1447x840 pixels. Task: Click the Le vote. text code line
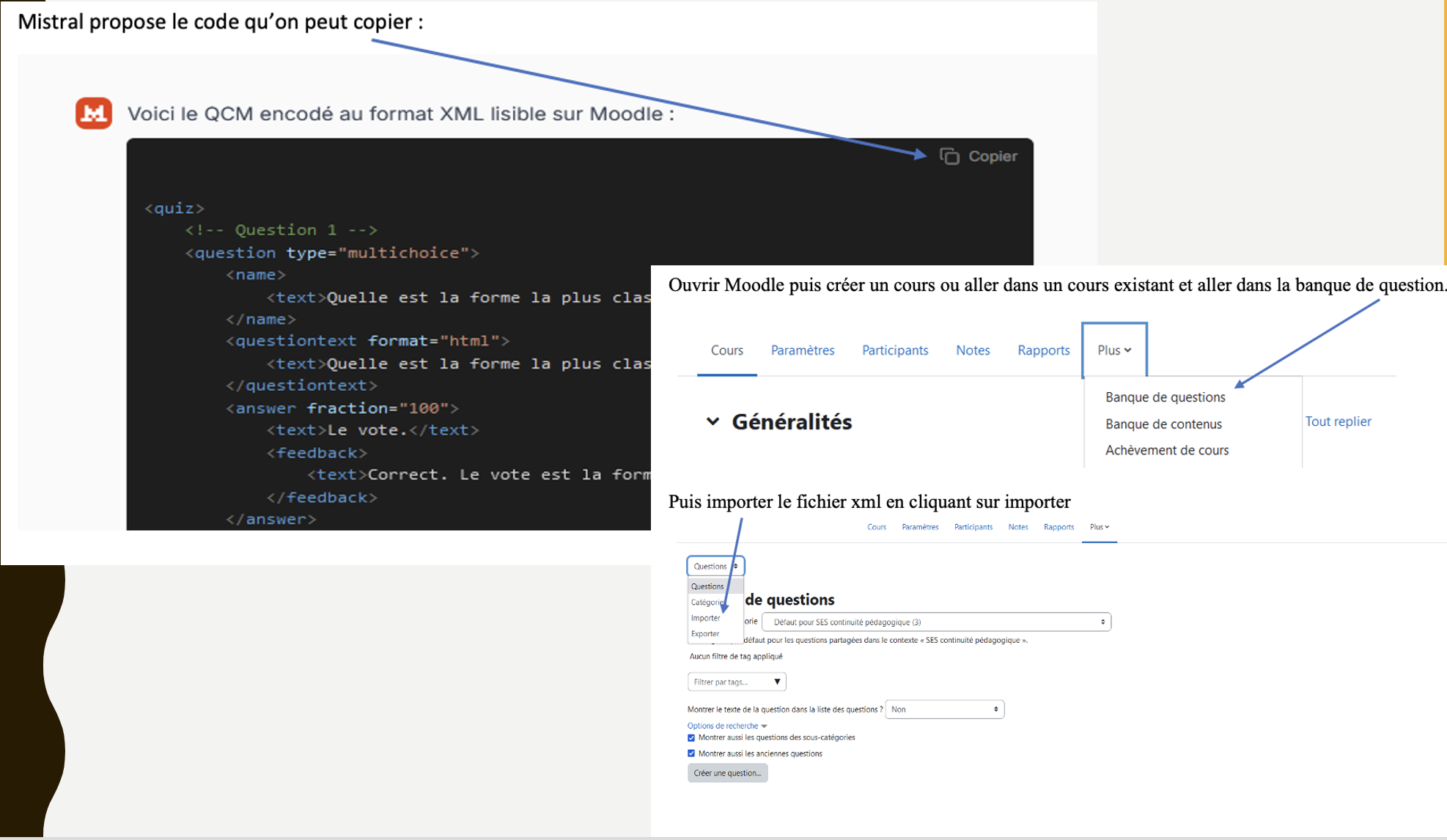tap(372, 430)
